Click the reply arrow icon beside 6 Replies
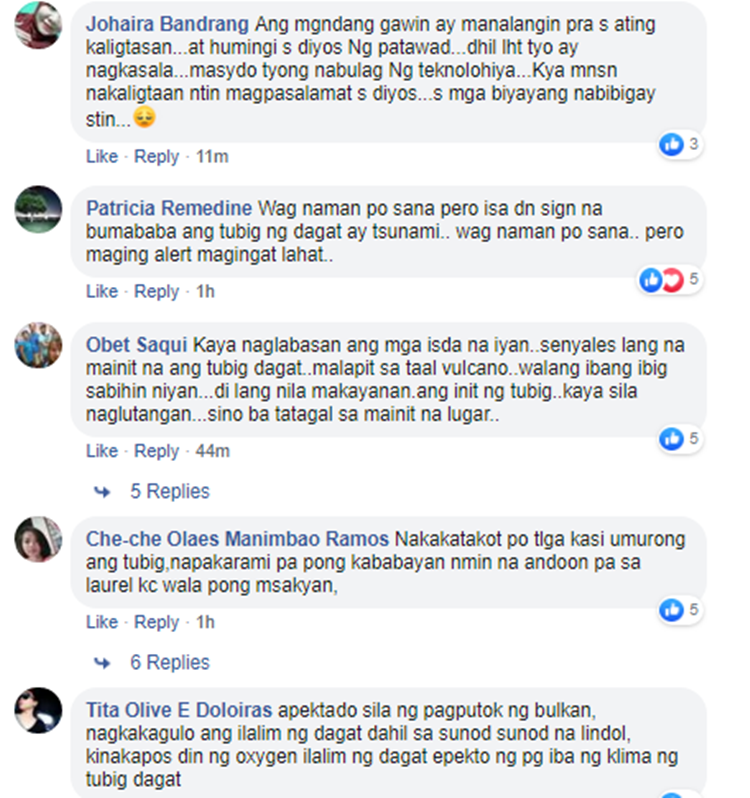This screenshot has width=750, height=798. [x=102, y=663]
